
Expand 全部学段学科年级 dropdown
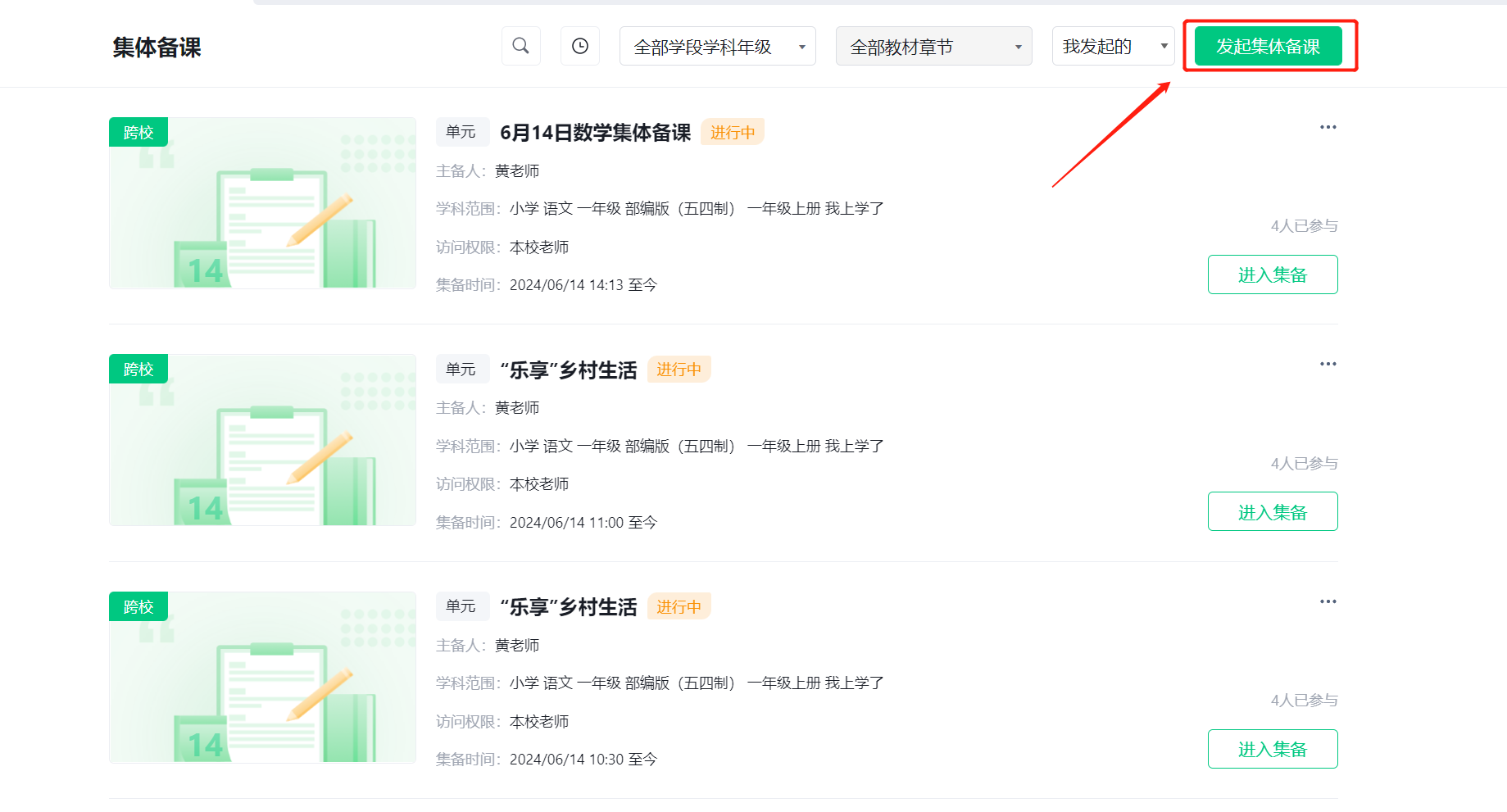pyautogui.click(x=718, y=46)
